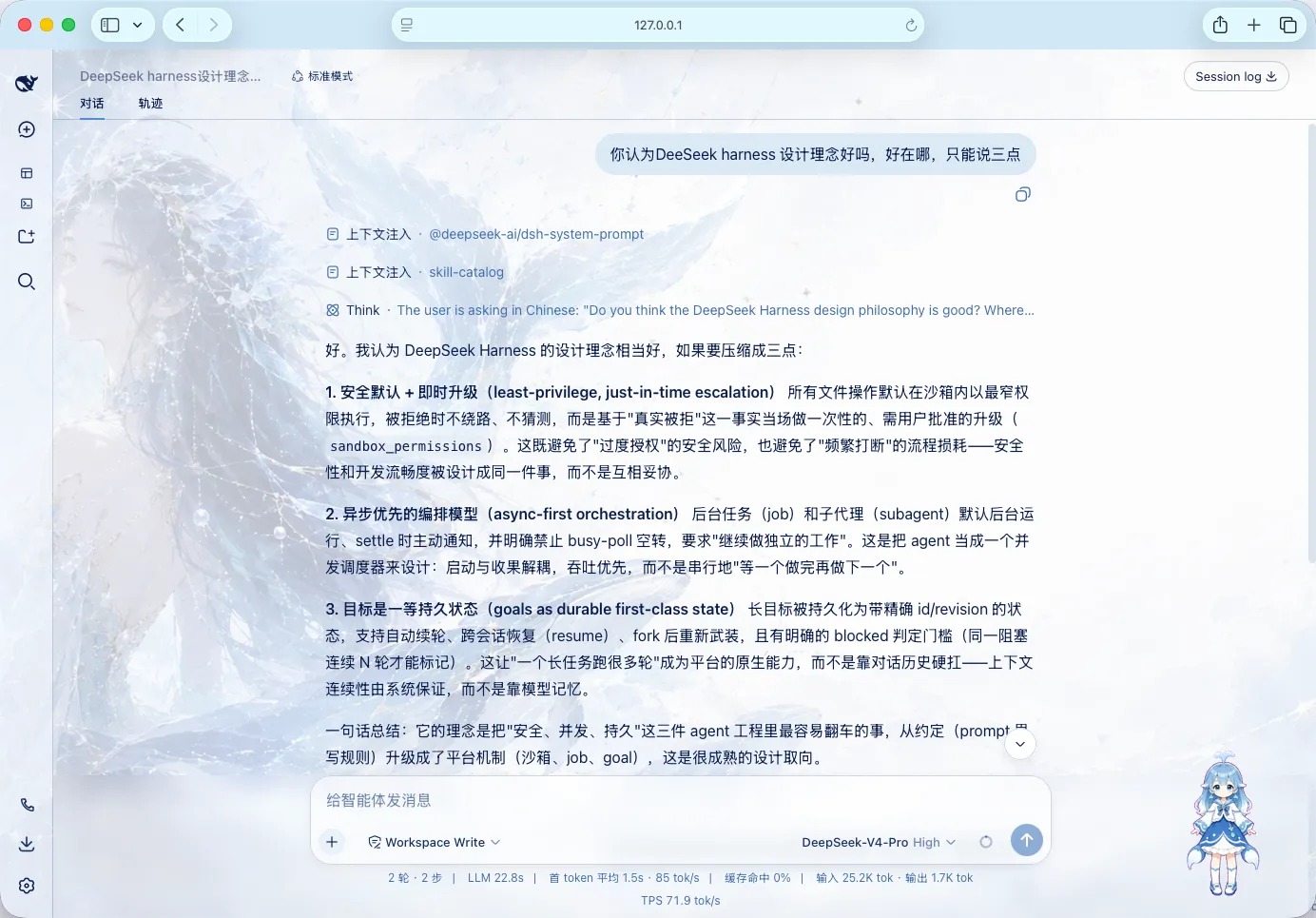Viewport: 1316px width, 918px height.
Task: Start a new chat from sidebar
Action: pyautogui.click(x=27, y=129)
